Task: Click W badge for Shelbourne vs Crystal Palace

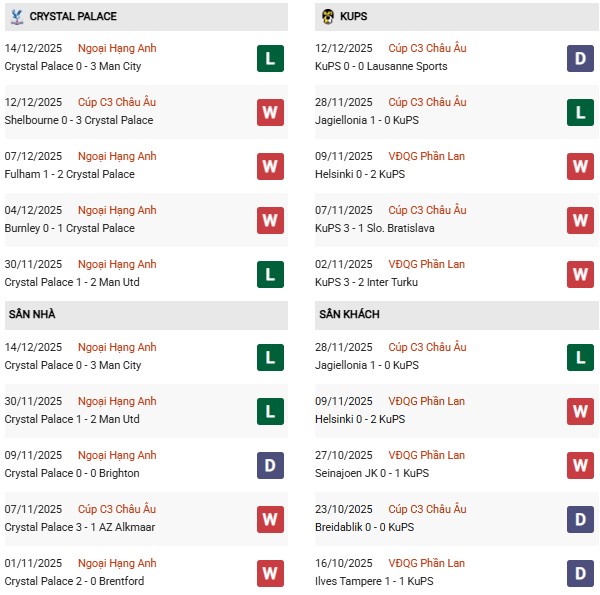Action: click(x=270, y=112)
